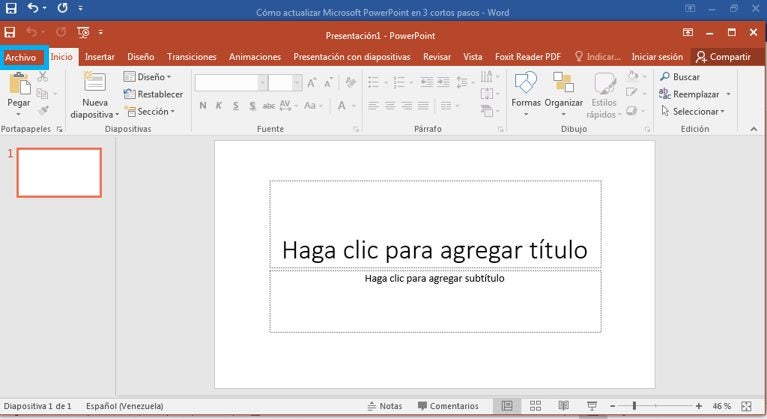
Task: Click zoom out minus button
Action: click(x=612, y=406)
